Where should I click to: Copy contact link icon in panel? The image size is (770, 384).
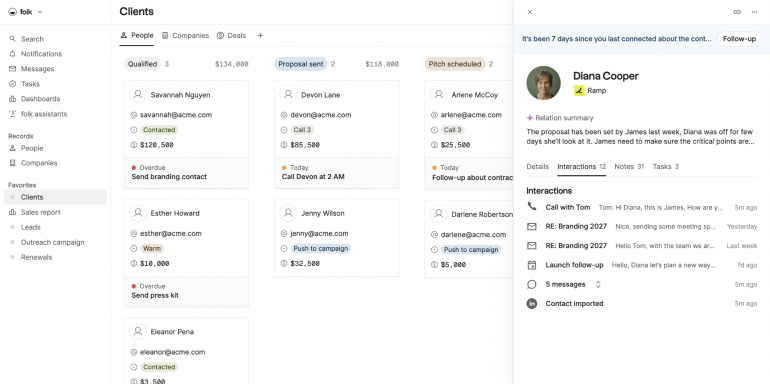pos(737,12)
